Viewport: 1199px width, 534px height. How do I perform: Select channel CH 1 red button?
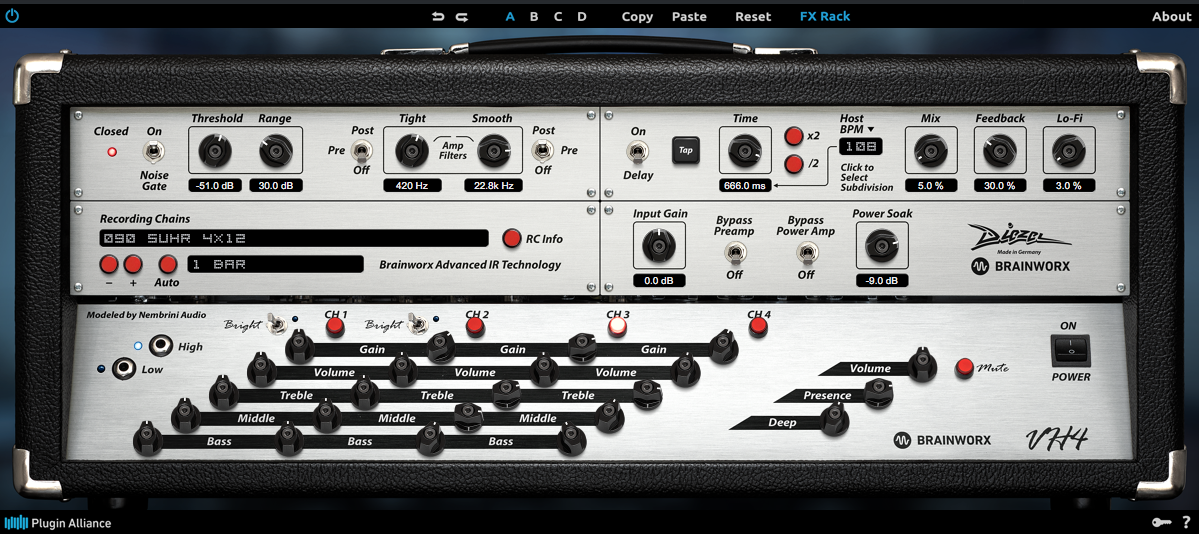pyautogui.click(x=335, y=327)
